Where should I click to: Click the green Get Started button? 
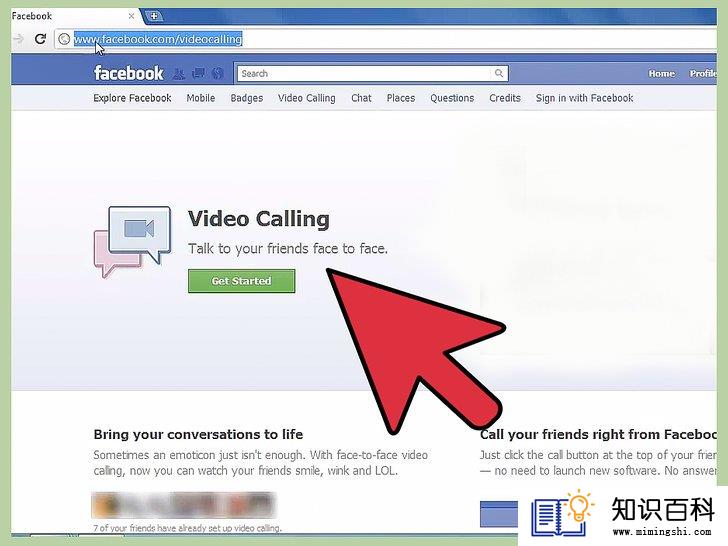241,281
